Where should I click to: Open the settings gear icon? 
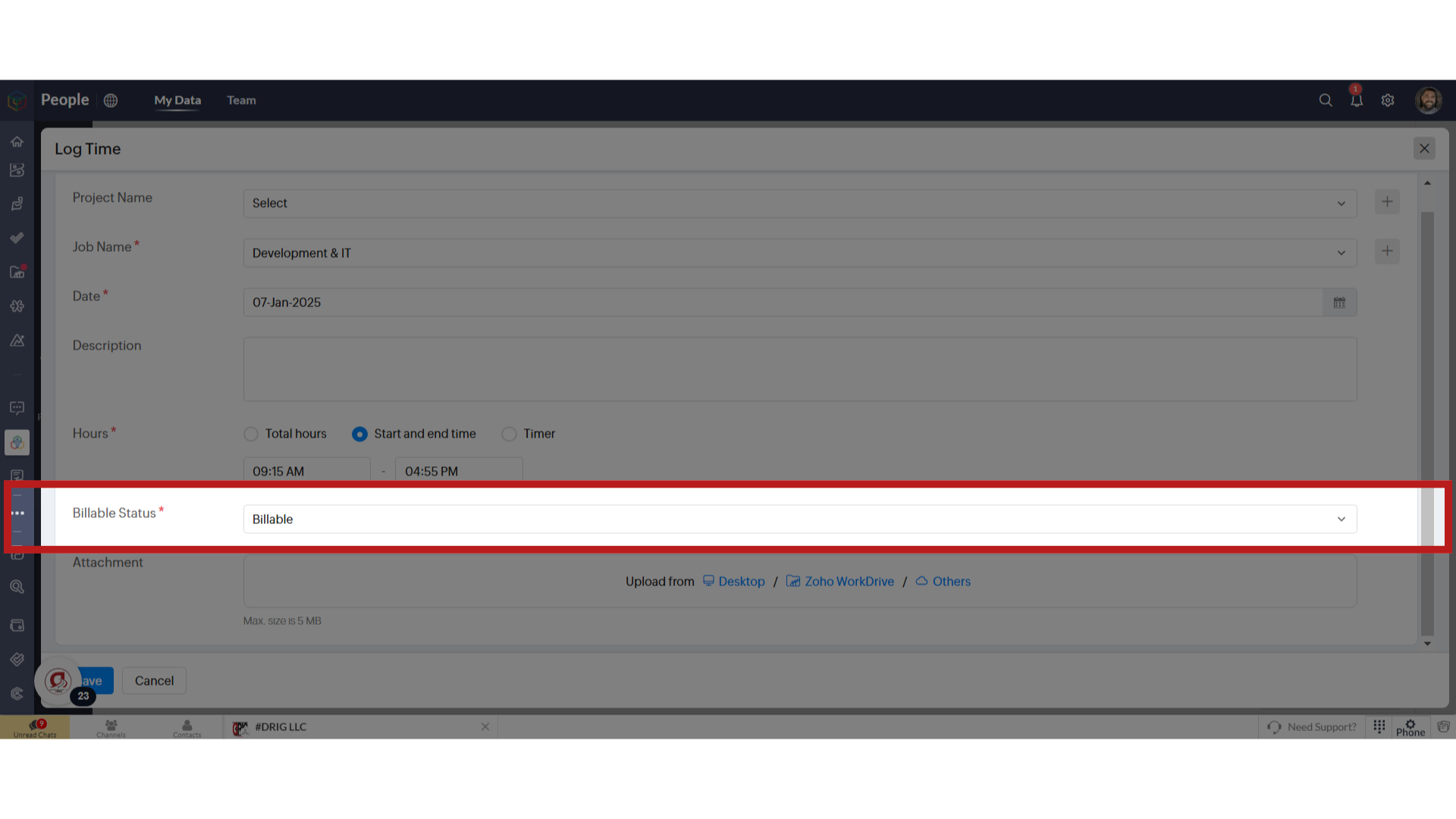click(1388, 100)
